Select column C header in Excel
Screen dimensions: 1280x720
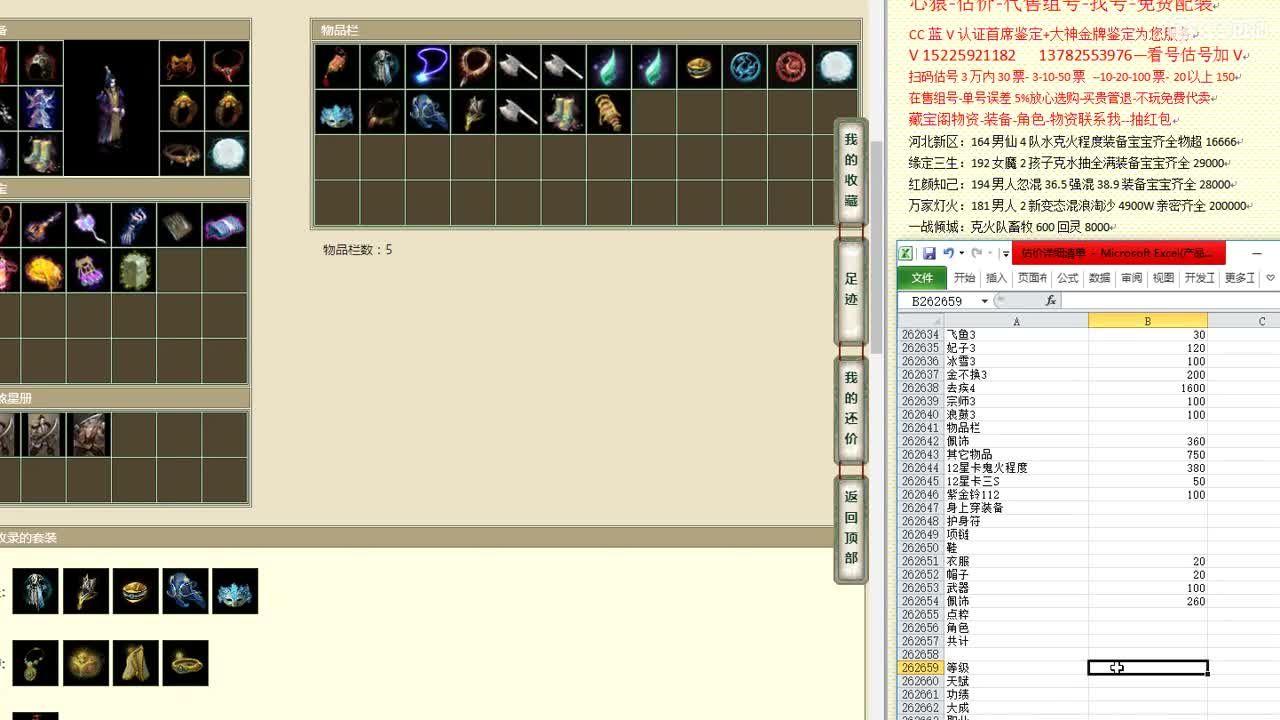point(1244,321)
